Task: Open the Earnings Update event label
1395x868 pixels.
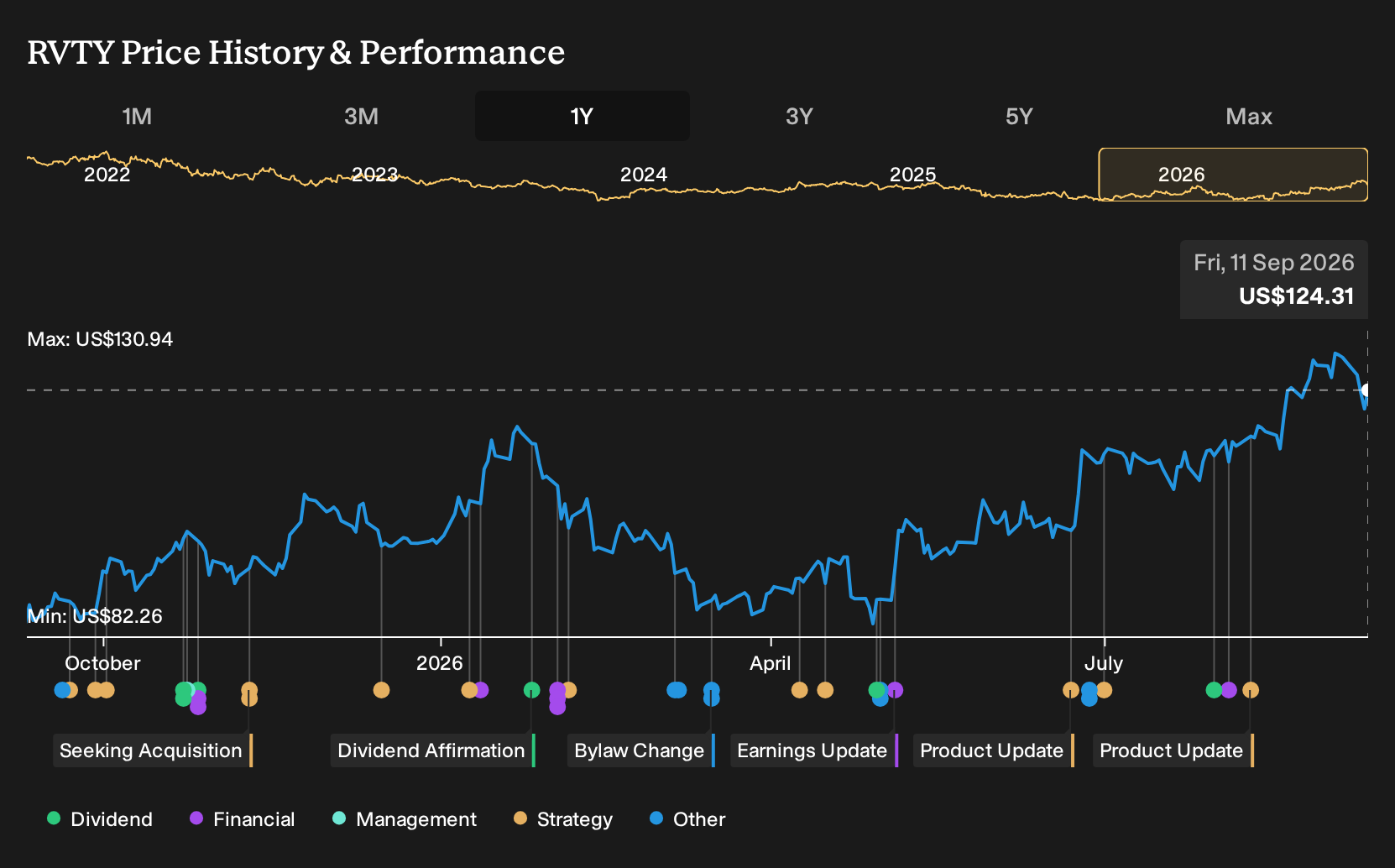Action: 813,750
